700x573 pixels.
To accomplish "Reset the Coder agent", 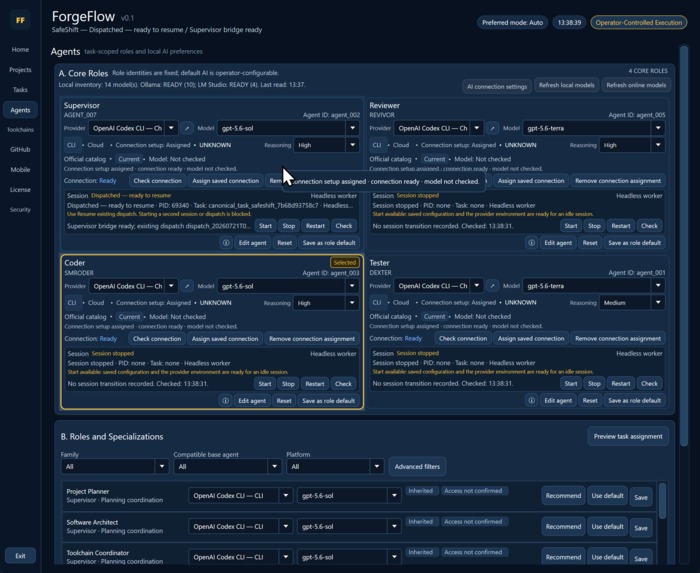I will [x=284, y=401].
